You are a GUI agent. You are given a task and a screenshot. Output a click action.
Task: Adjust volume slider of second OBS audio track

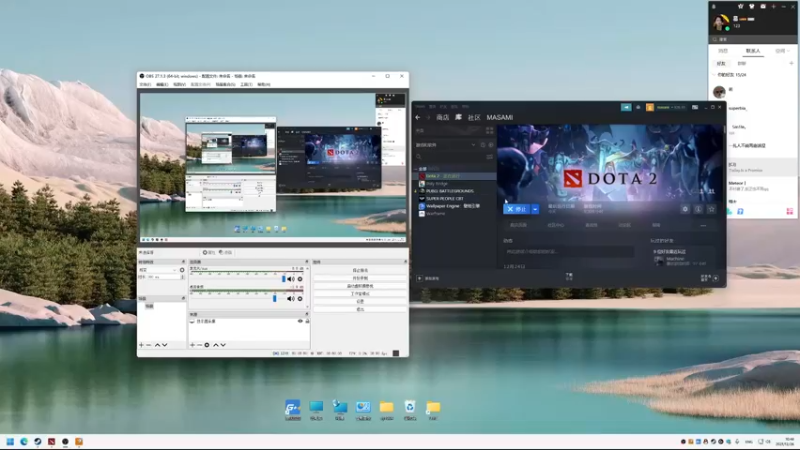274,298
